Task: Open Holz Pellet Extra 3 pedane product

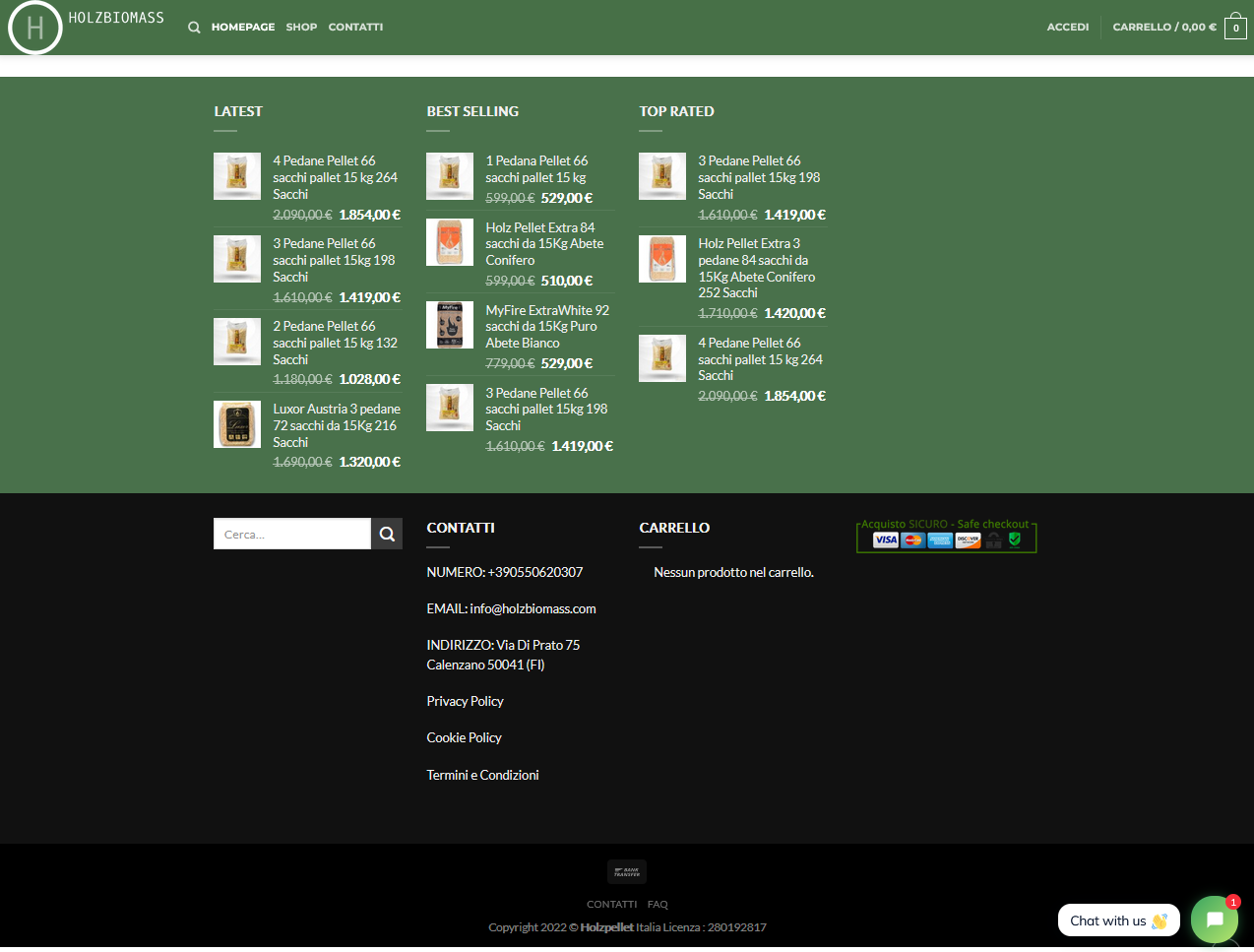Action: (x=757, y=268)
